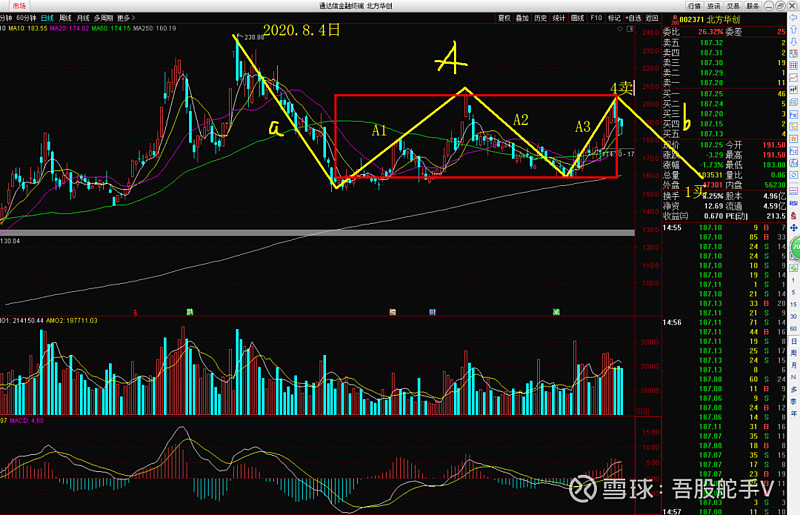Screen dimensions: 800x515
Task: Click the small square icon beside the diamond
Action: (x=630, y=29)
